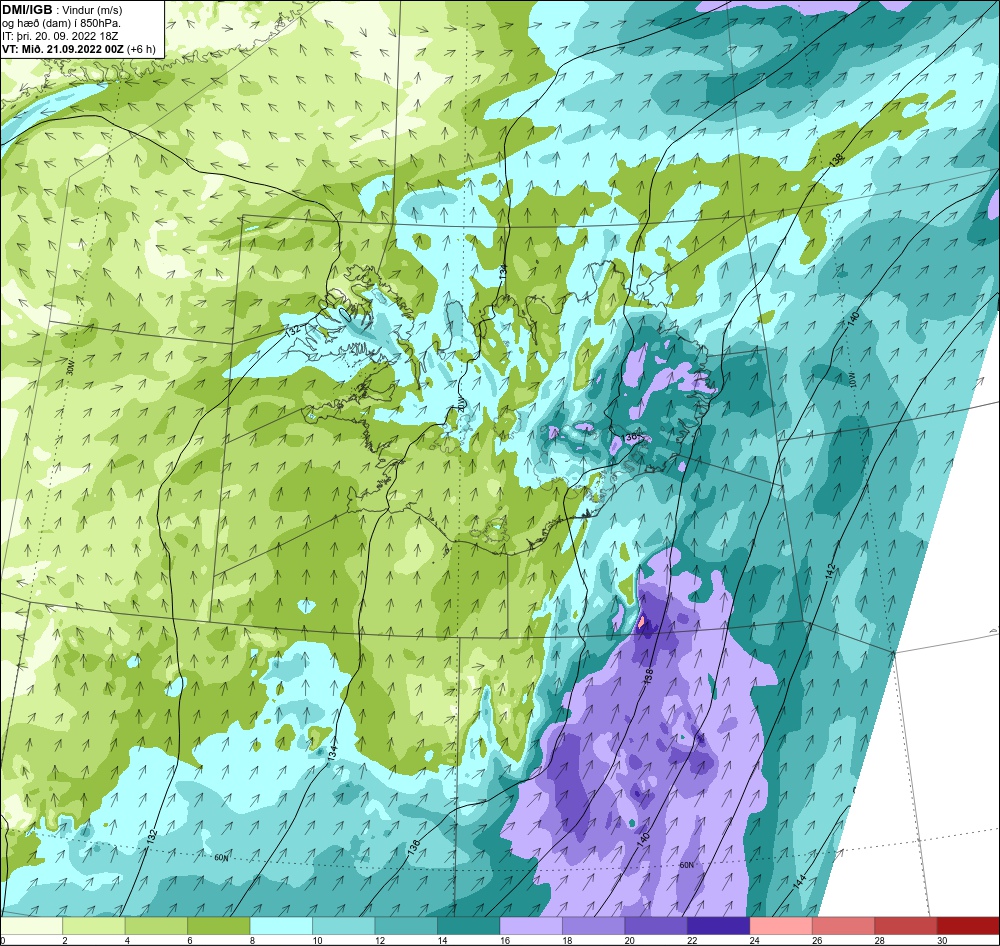
Task: Click the '60N' latitude label below the 132 contour
Action: 221,858
